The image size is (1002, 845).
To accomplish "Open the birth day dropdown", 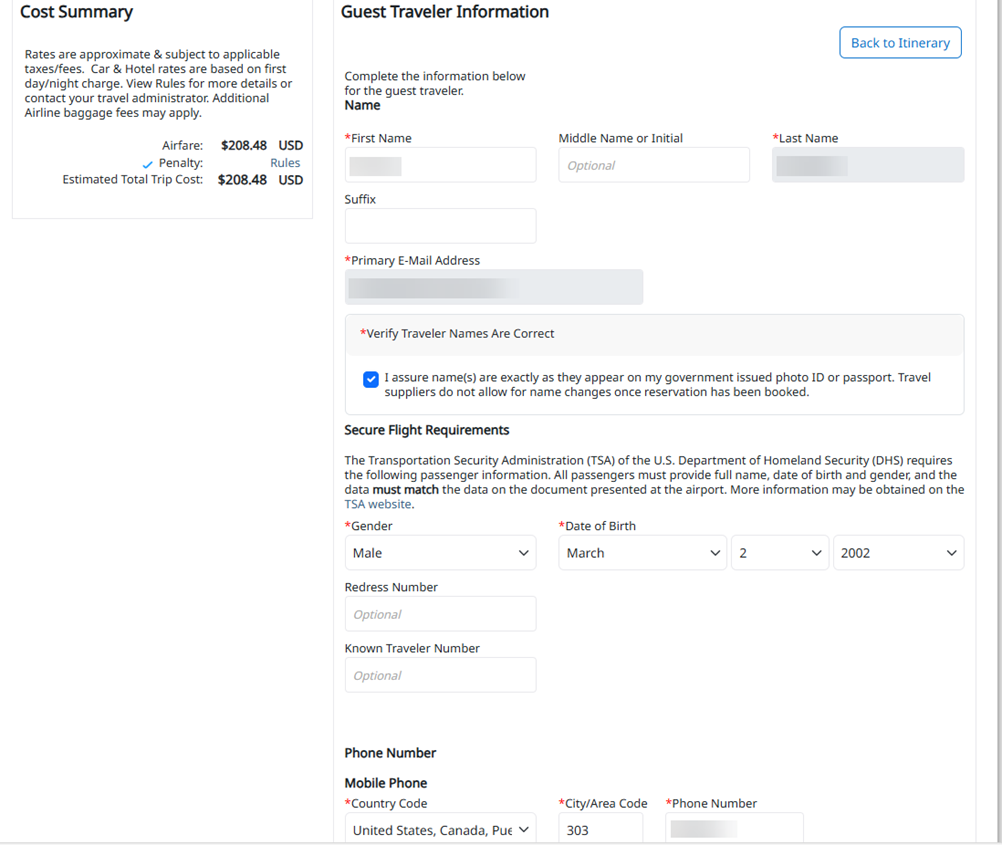I will coord(779,553).
